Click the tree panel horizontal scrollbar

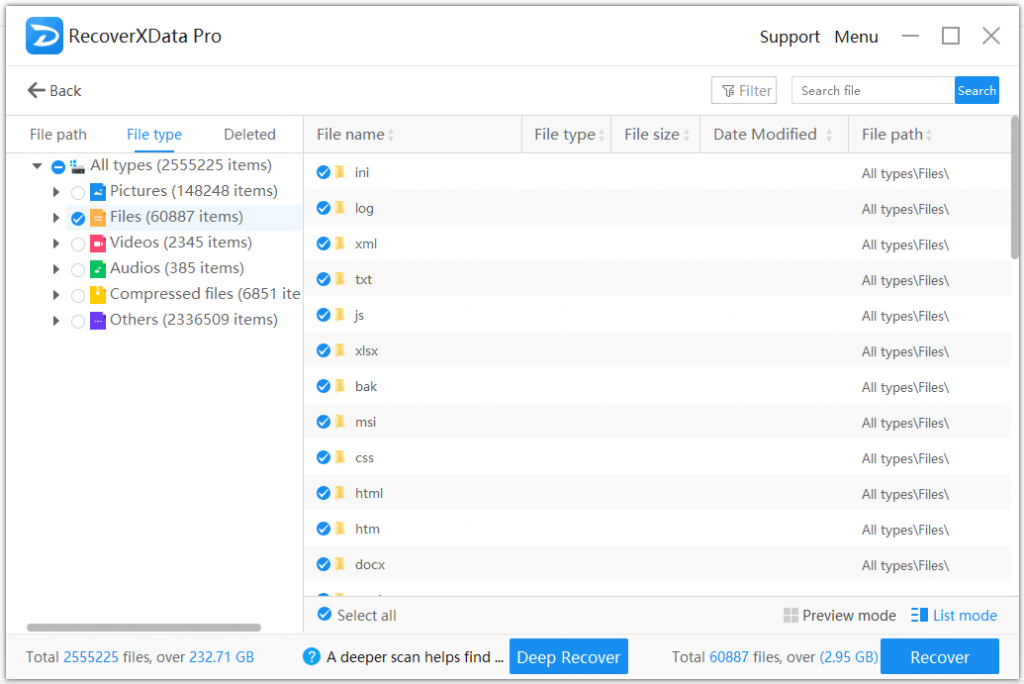[144, 627]
